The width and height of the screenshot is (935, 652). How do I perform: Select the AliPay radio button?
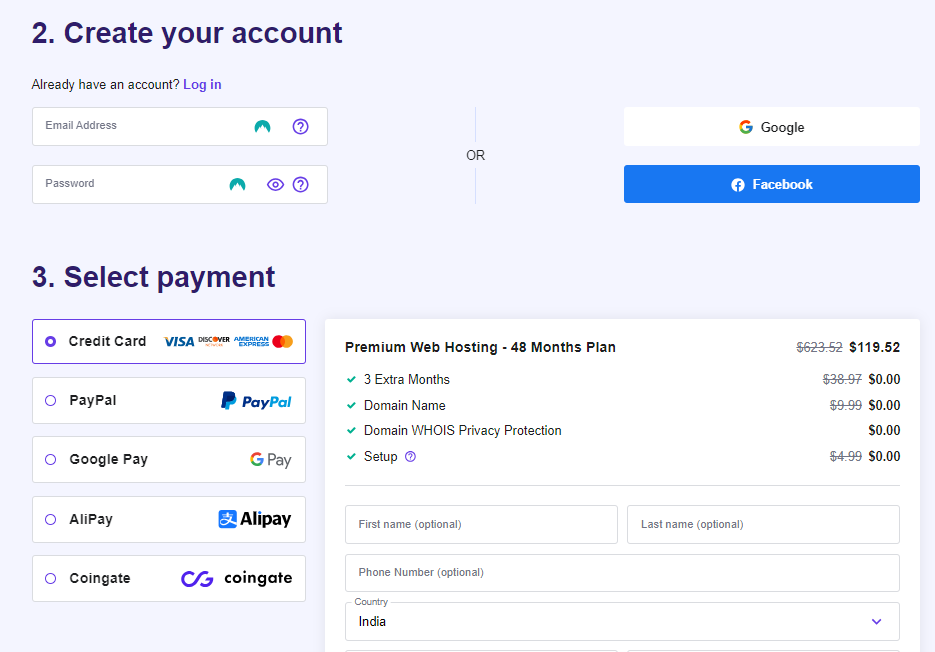51,520
